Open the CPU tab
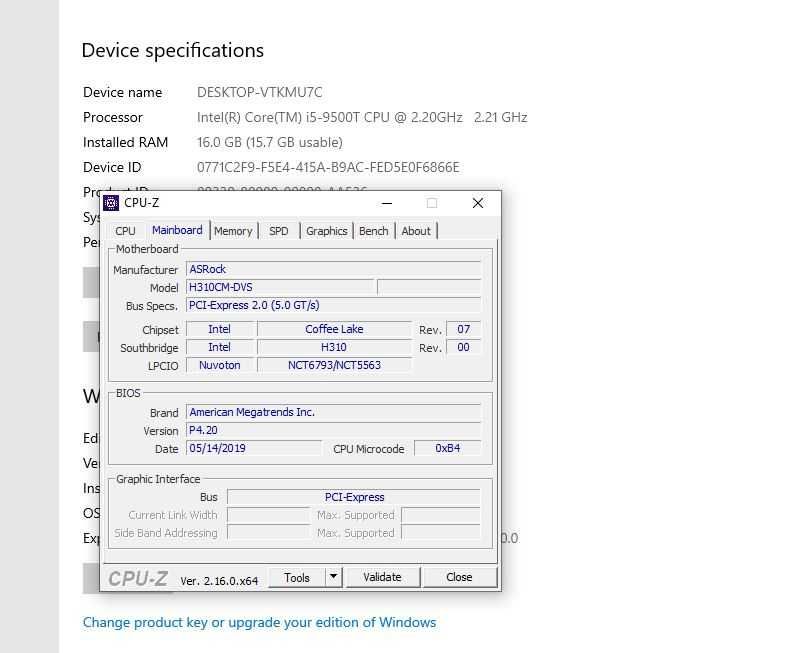Screen dimensions: 788x653 (125, 231)
